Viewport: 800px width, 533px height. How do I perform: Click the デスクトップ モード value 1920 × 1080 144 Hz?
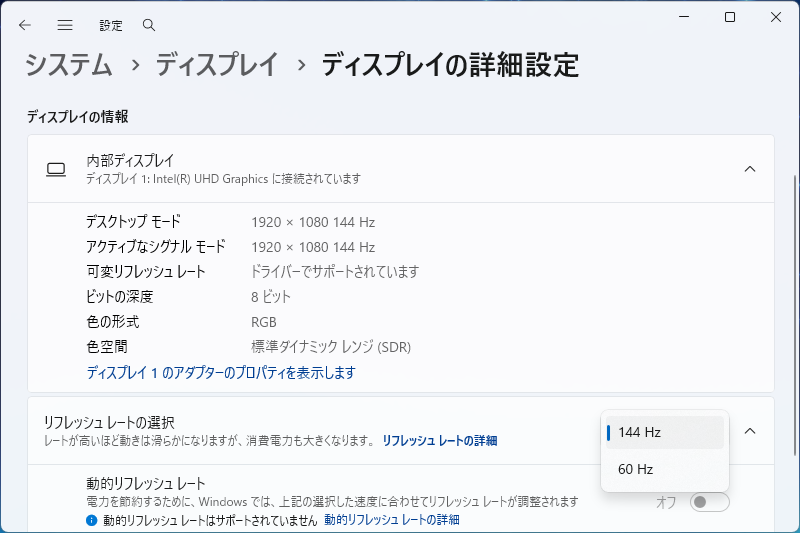pos(313,222)
